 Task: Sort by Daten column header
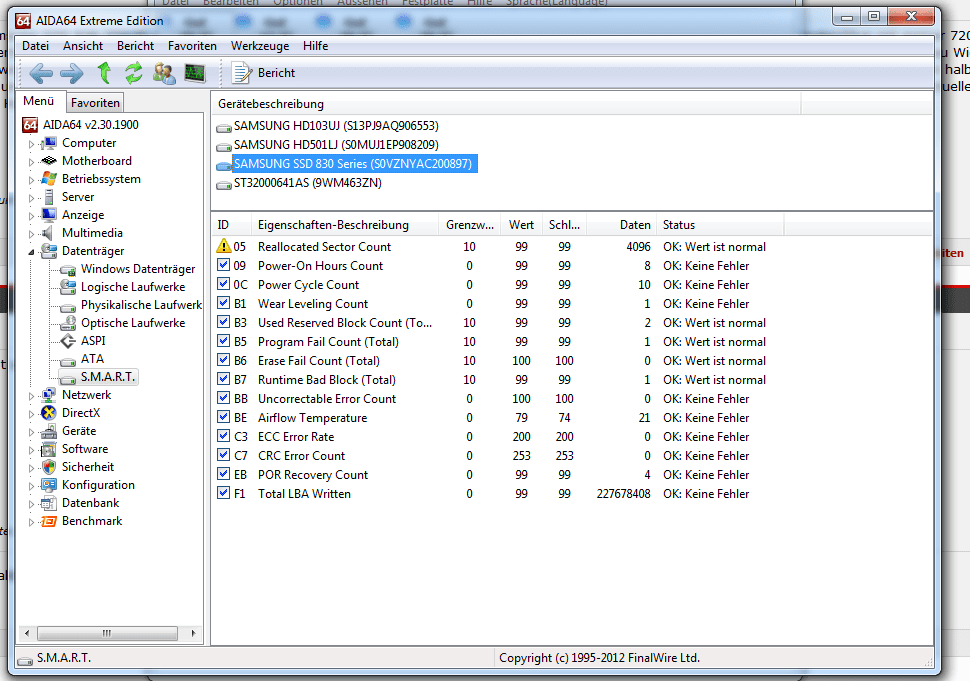(621, 225)
